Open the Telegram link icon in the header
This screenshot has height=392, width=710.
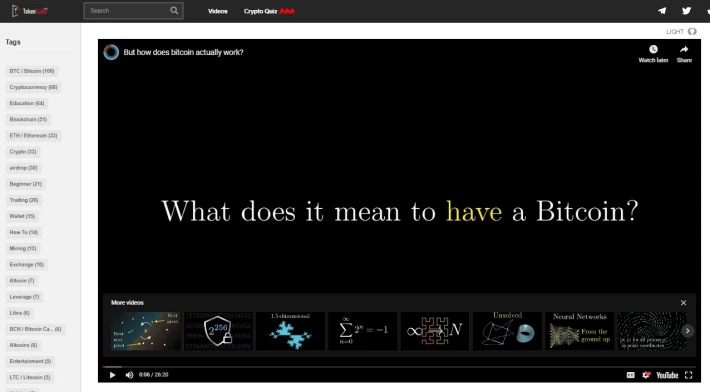click(x=662, y=11)
